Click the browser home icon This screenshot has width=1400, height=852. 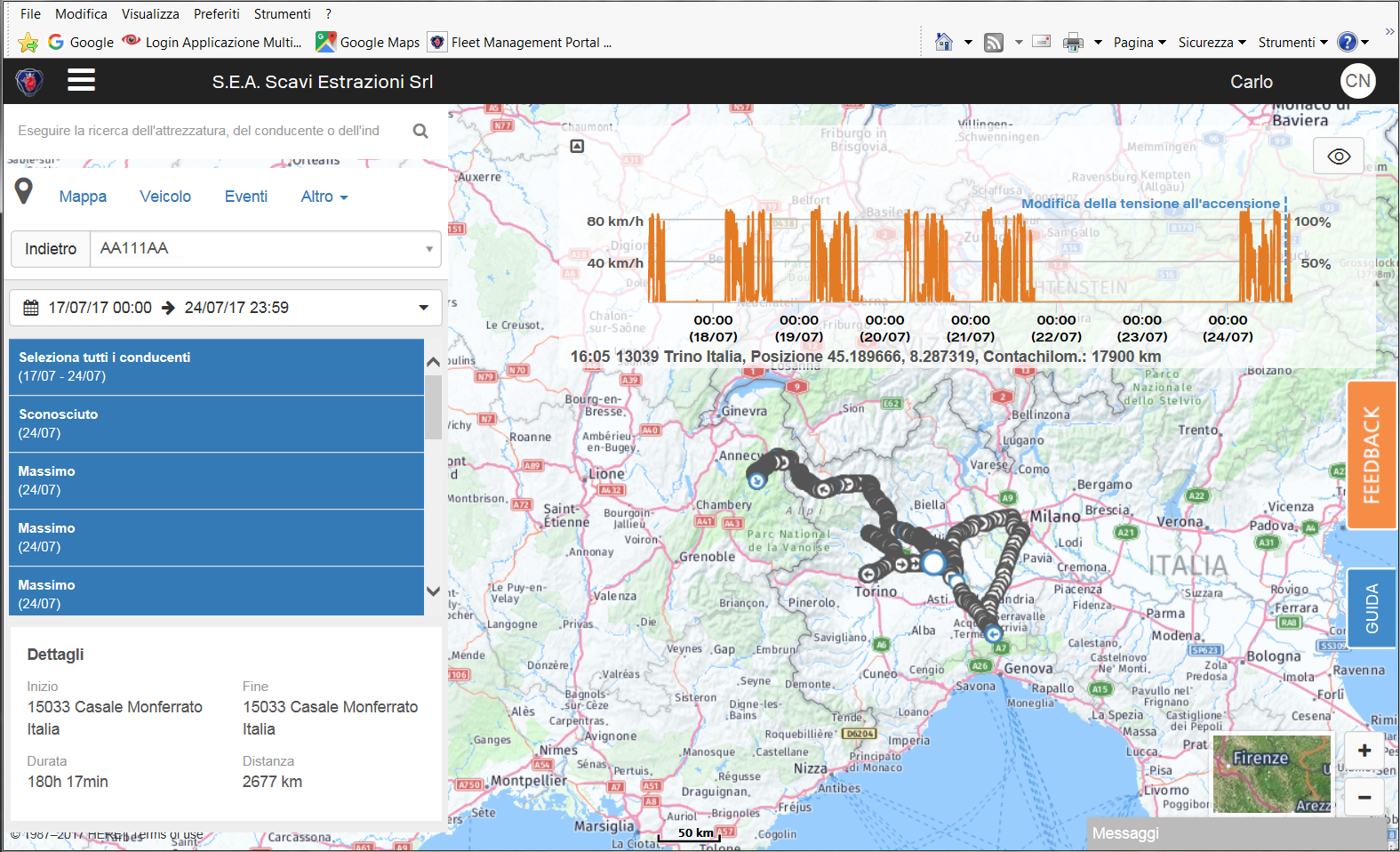pyautogui.click(x=944, y=42)
